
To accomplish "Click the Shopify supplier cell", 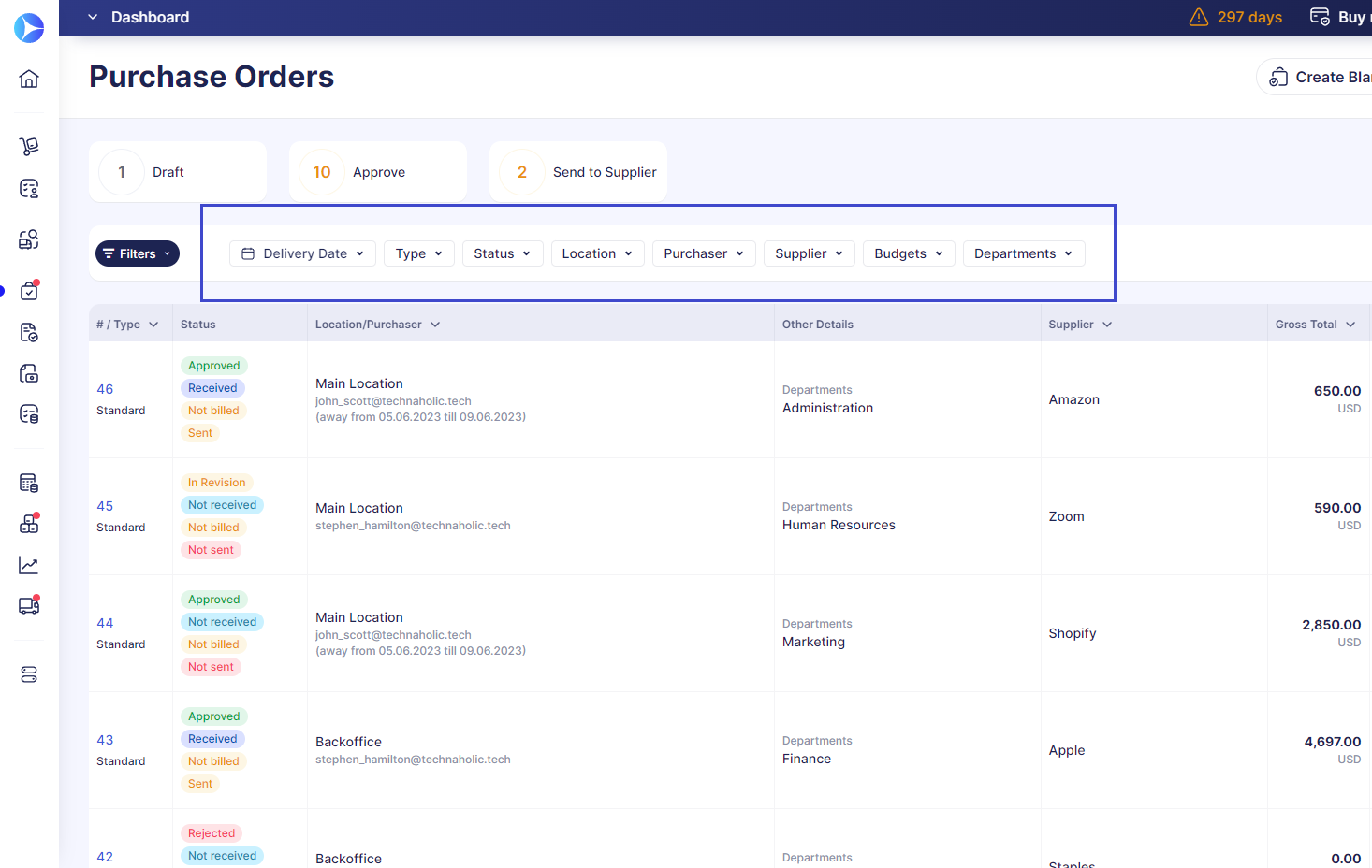I will [1073, 633].
